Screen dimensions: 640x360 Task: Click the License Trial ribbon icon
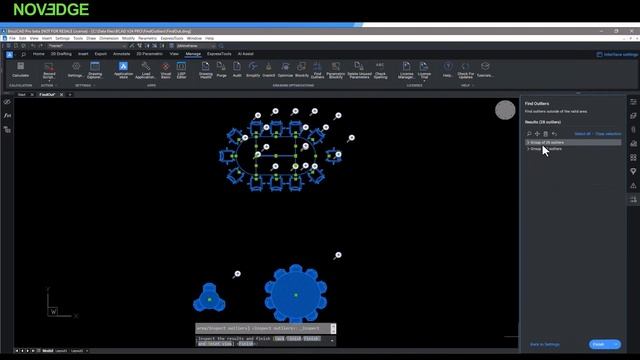pos(424,69)
